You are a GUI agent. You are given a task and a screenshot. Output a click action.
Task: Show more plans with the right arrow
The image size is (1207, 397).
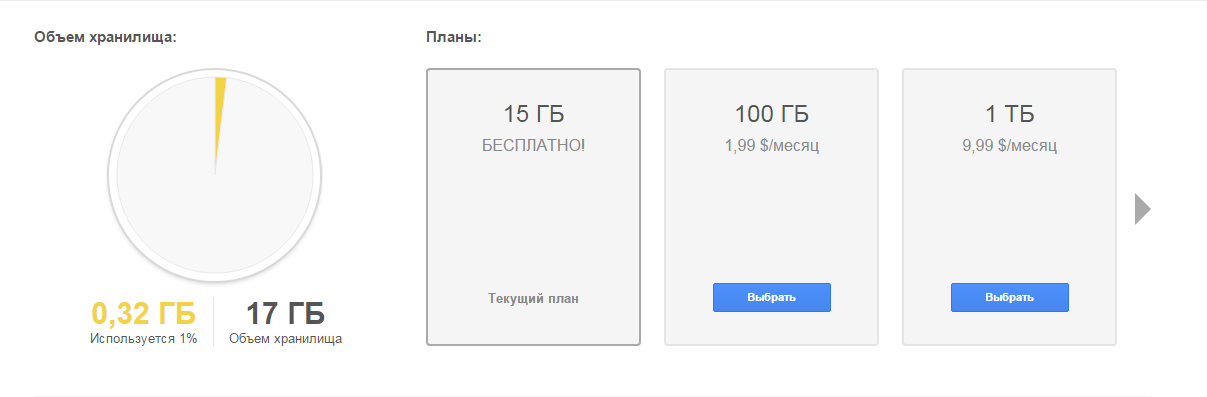pos(1143,209)
